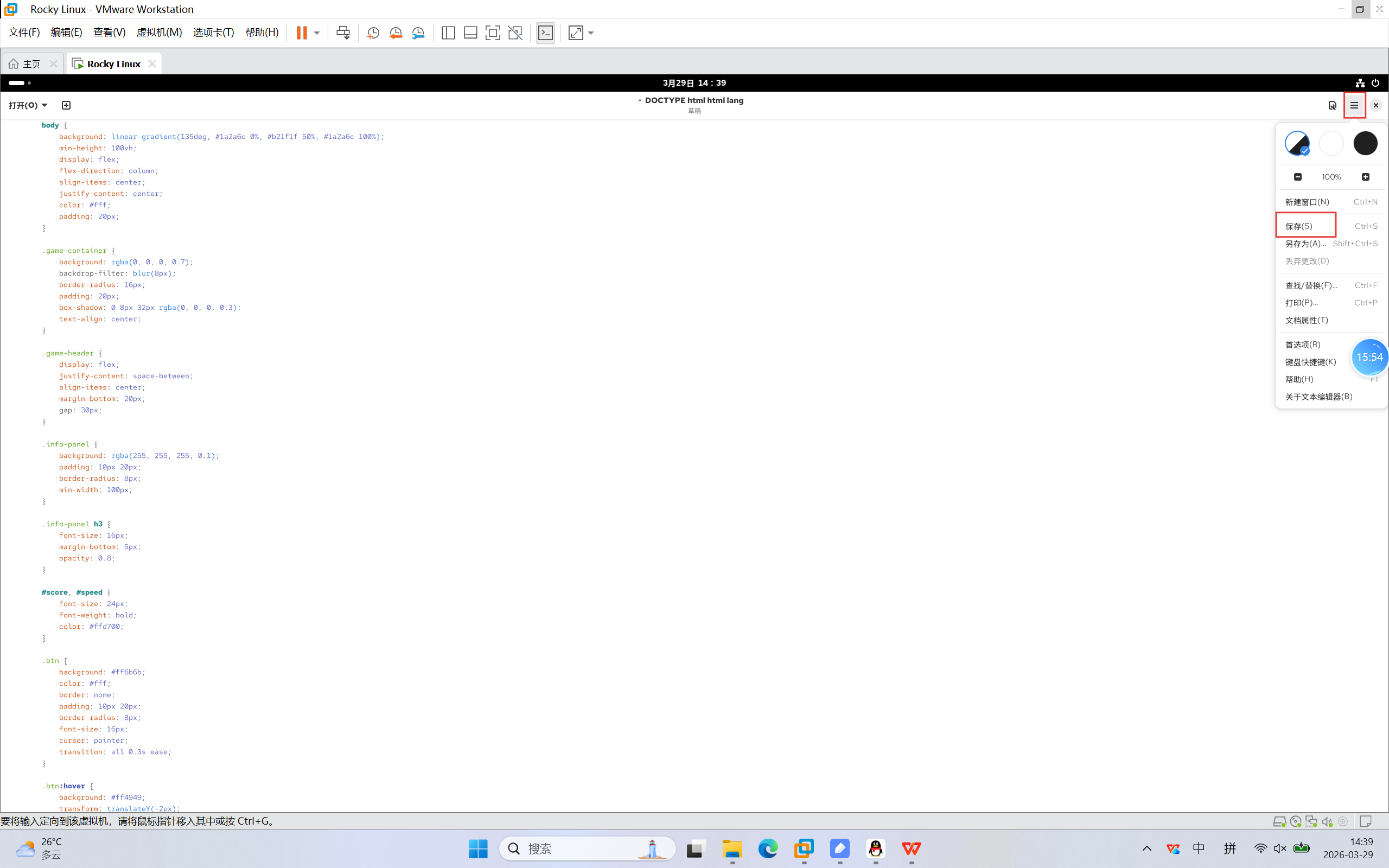Click the console view terminal icon

coord(545,33)
